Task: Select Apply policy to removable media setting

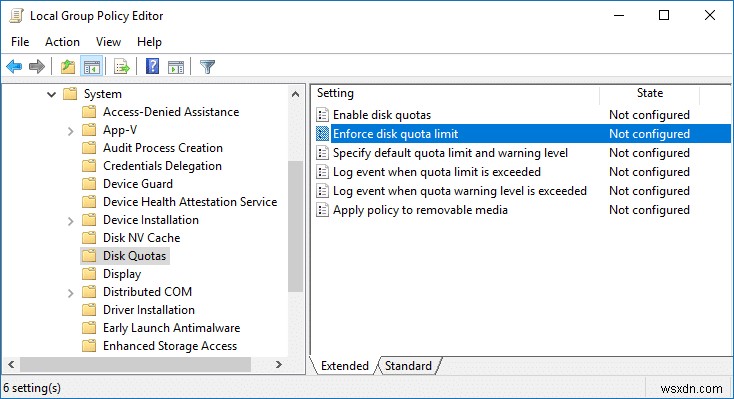Action: click(x=420, y=210)
